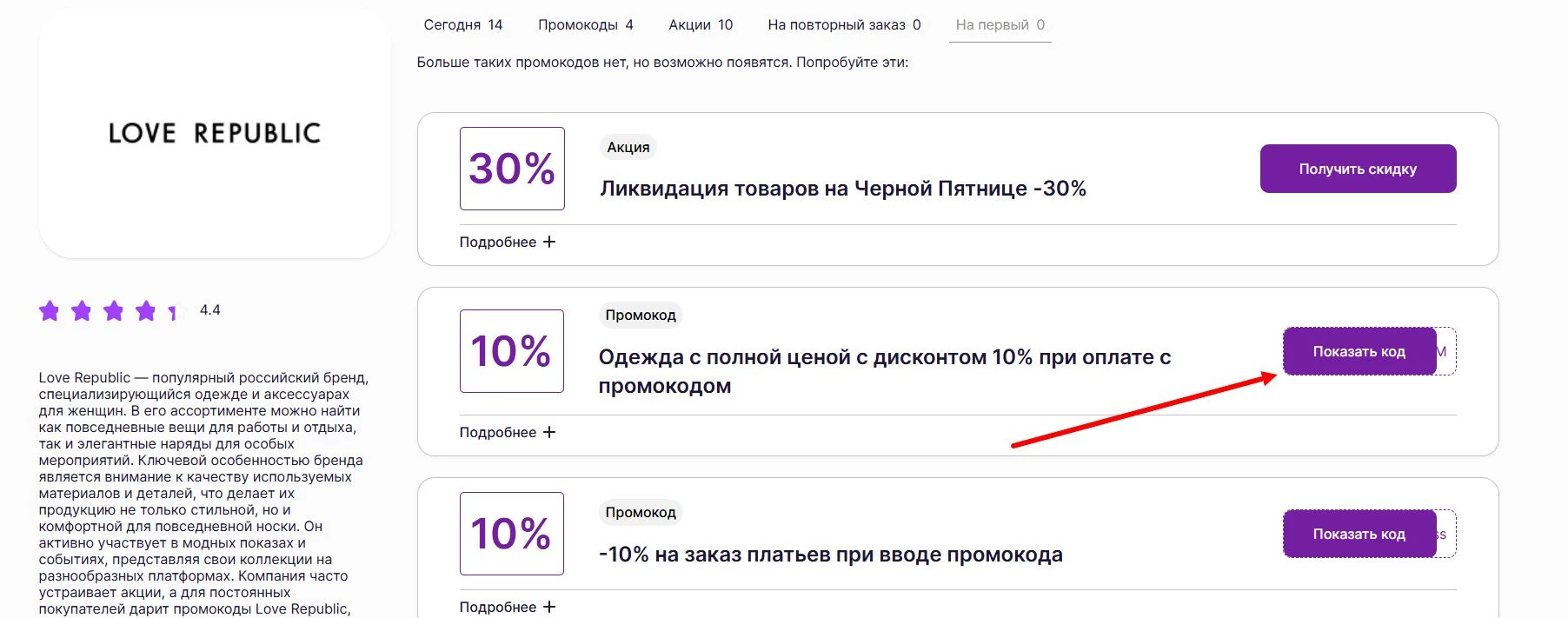The image size is (1568, 618).
Task: Click the Love Republic brand description text
Action: 204,493
